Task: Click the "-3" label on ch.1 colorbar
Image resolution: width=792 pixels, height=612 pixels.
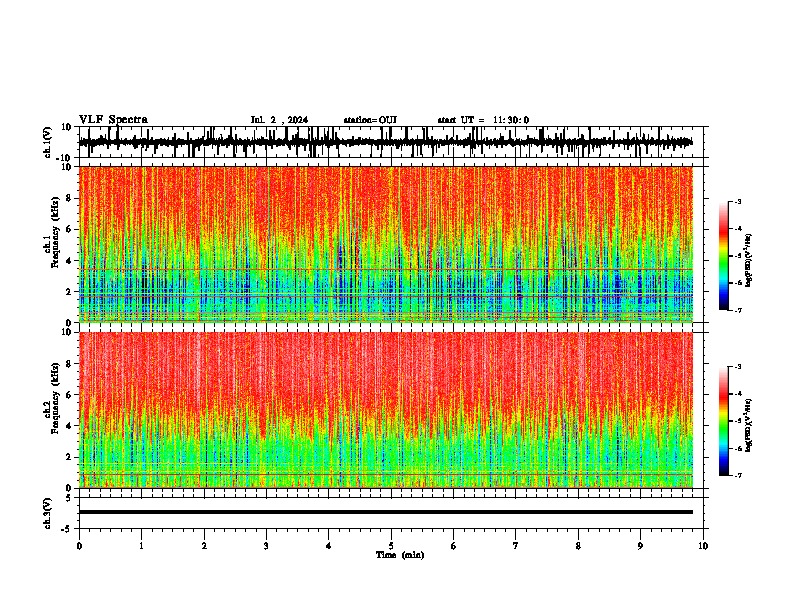Action: click(737, 202)
